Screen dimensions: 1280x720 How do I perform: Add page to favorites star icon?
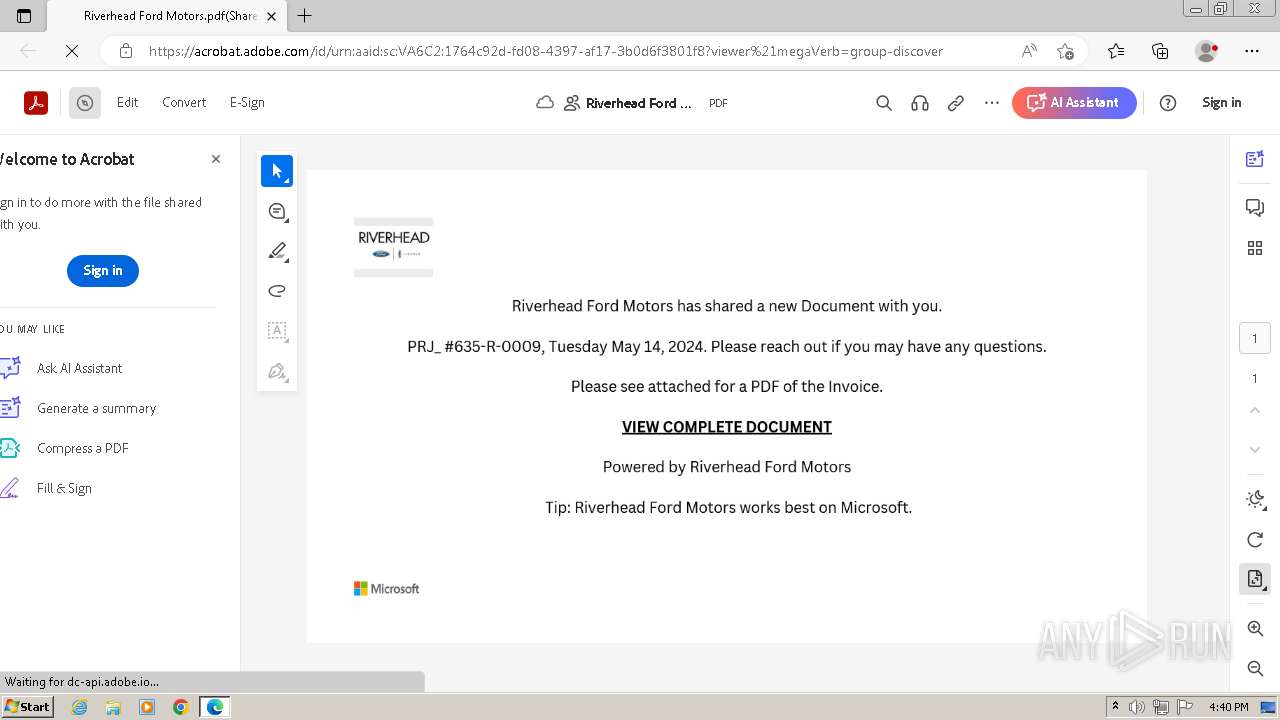[1065, 51]
